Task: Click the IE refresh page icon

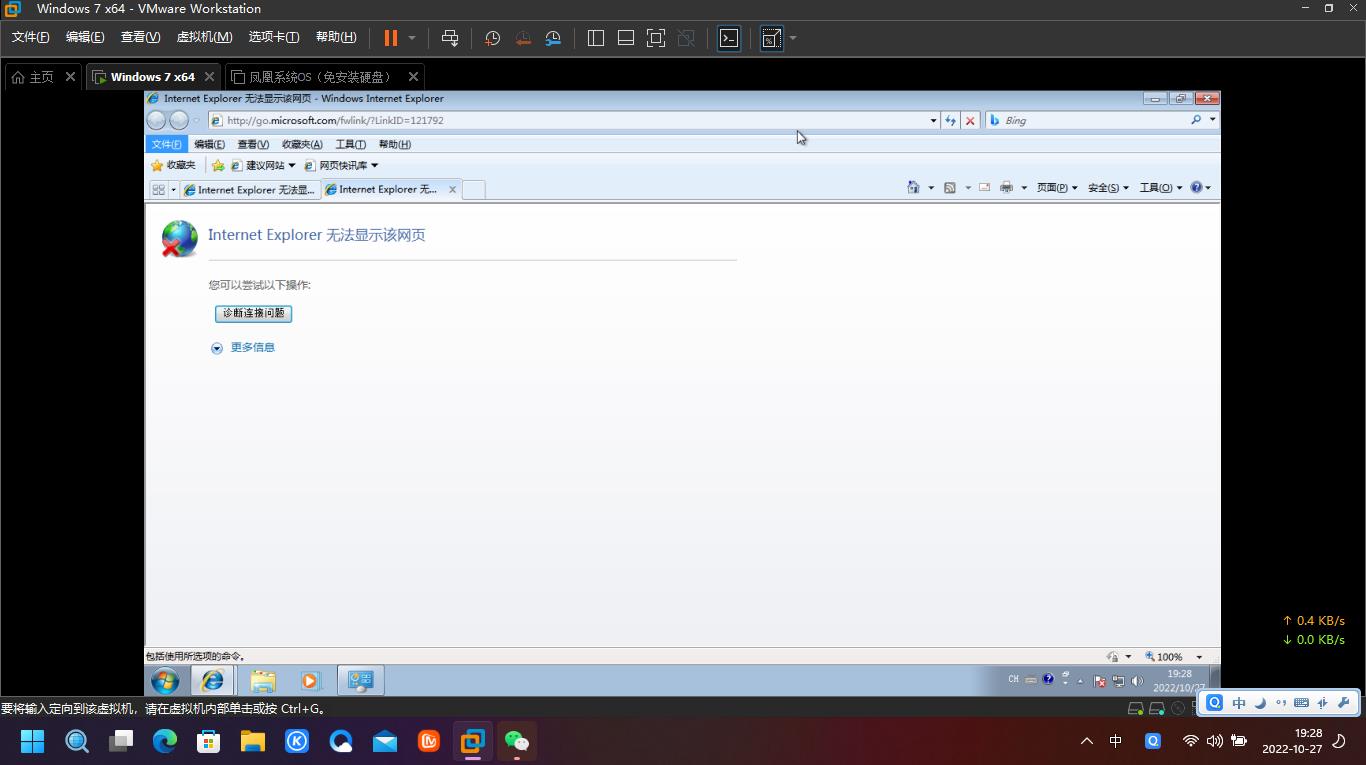Action: point(950,120)
